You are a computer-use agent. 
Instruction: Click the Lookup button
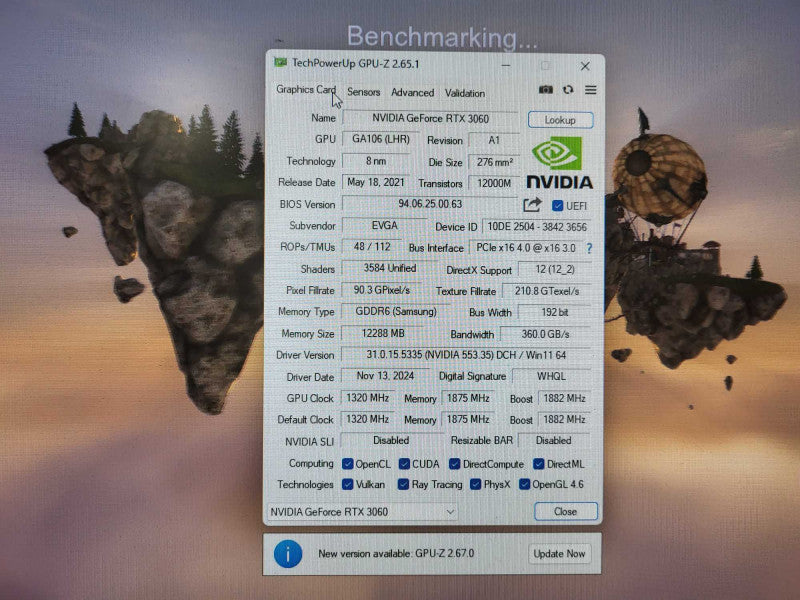[x=560, y=120]
